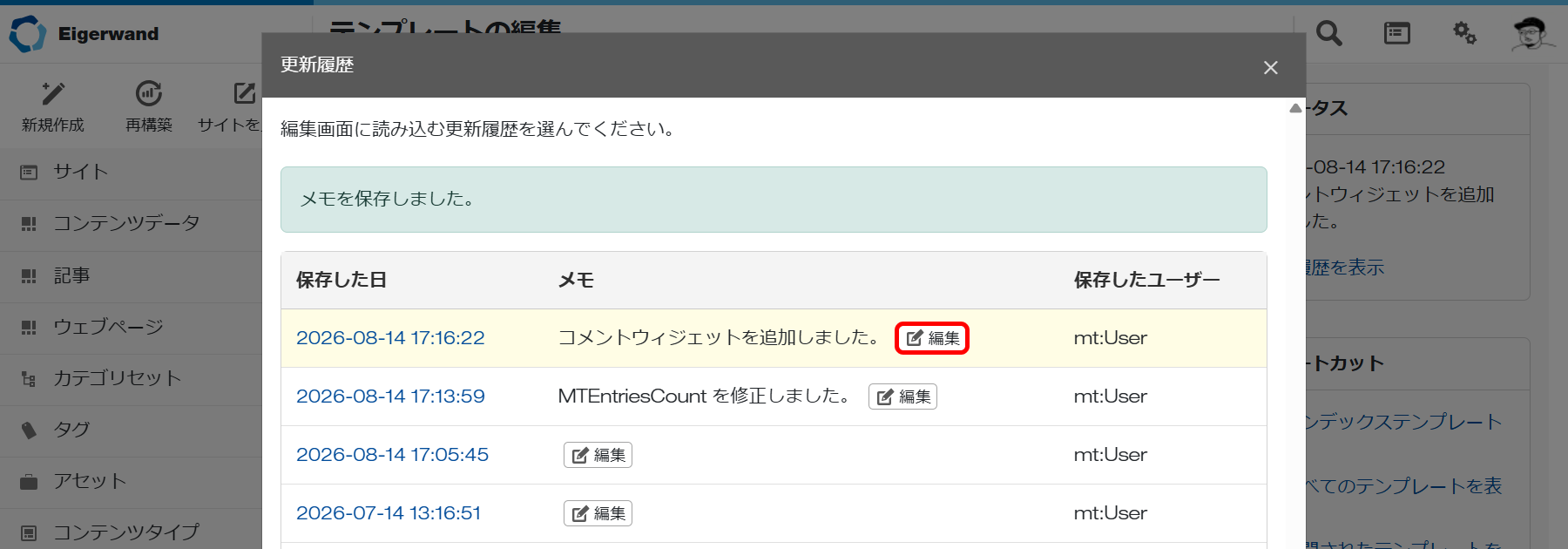Click the Eigerwand site name
Image resolution: width=1568 pixels, height=549 pixels.
[108, 34]
